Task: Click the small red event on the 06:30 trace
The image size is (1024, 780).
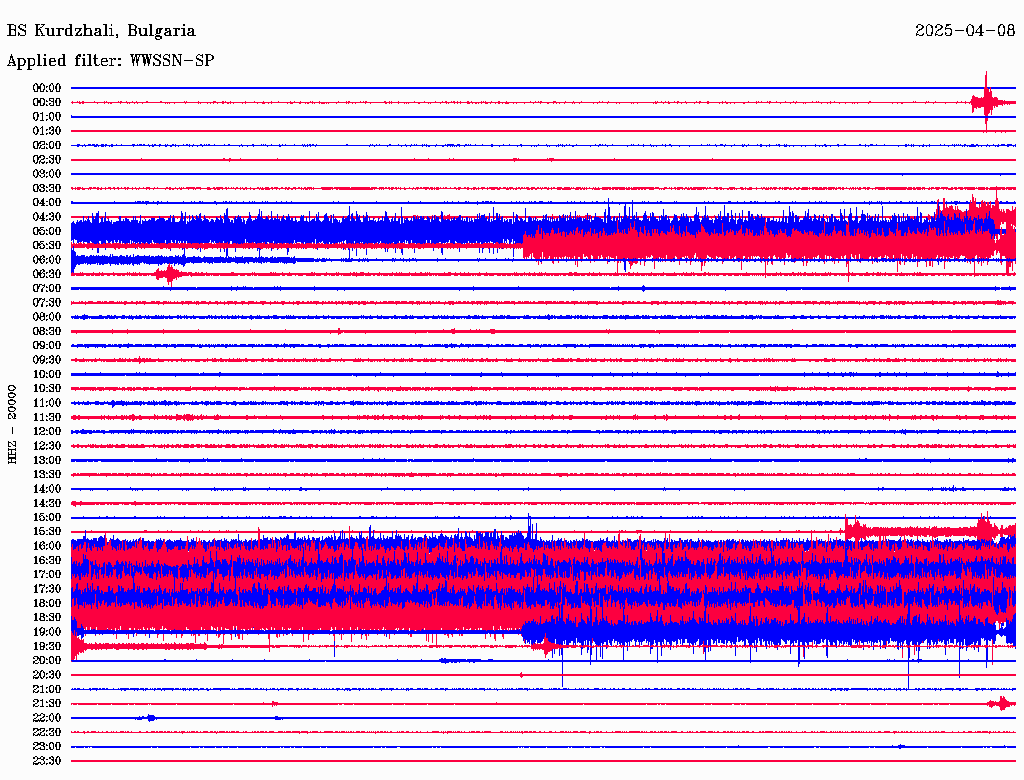Action: point(168,274)
